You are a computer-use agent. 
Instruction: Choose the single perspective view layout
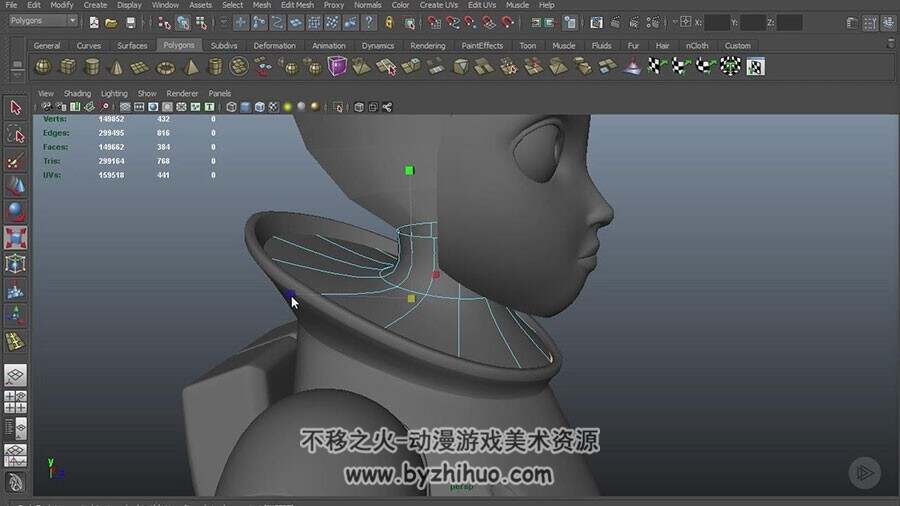[15, 375]
